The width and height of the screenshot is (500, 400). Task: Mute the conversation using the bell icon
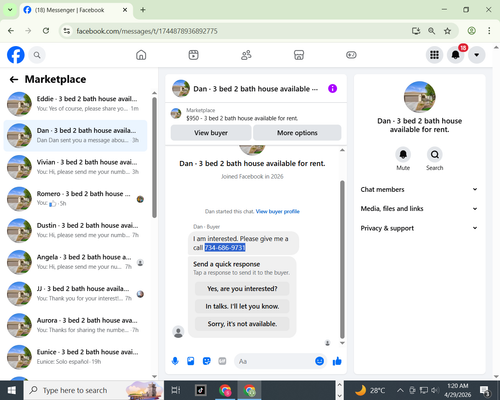coord(403,155)
